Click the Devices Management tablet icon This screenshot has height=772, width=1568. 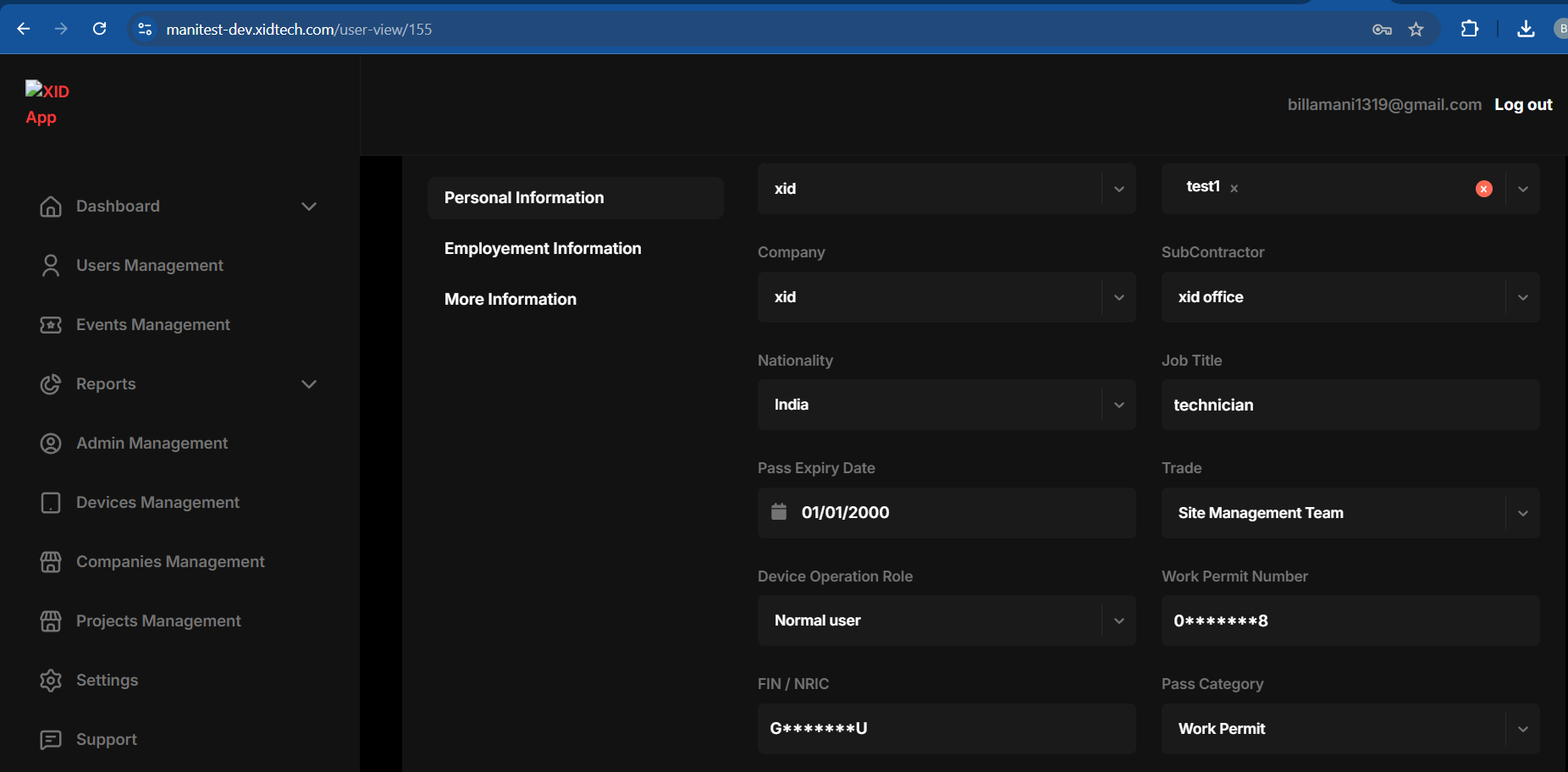click(51, 503)
